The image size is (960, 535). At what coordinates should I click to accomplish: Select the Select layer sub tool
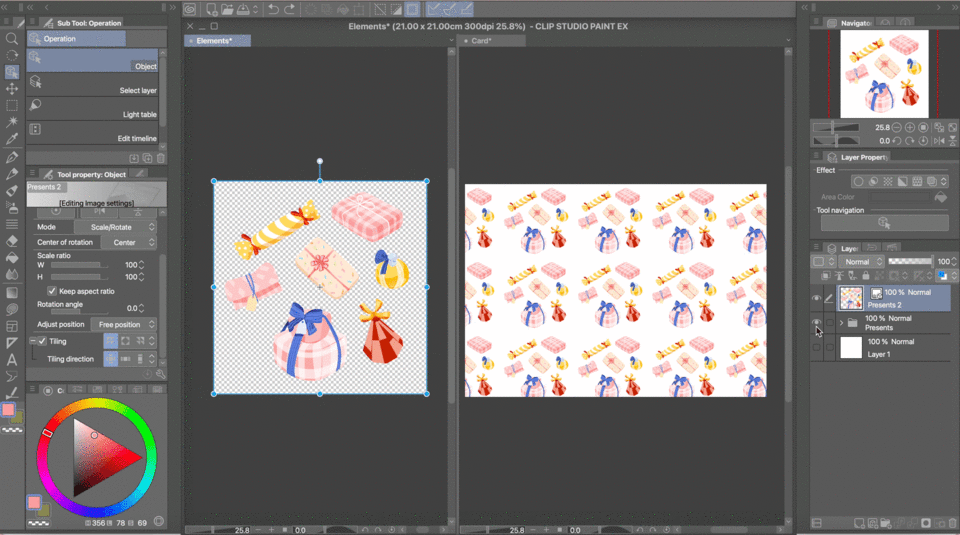pyautogui.click(x=92, y=84)
